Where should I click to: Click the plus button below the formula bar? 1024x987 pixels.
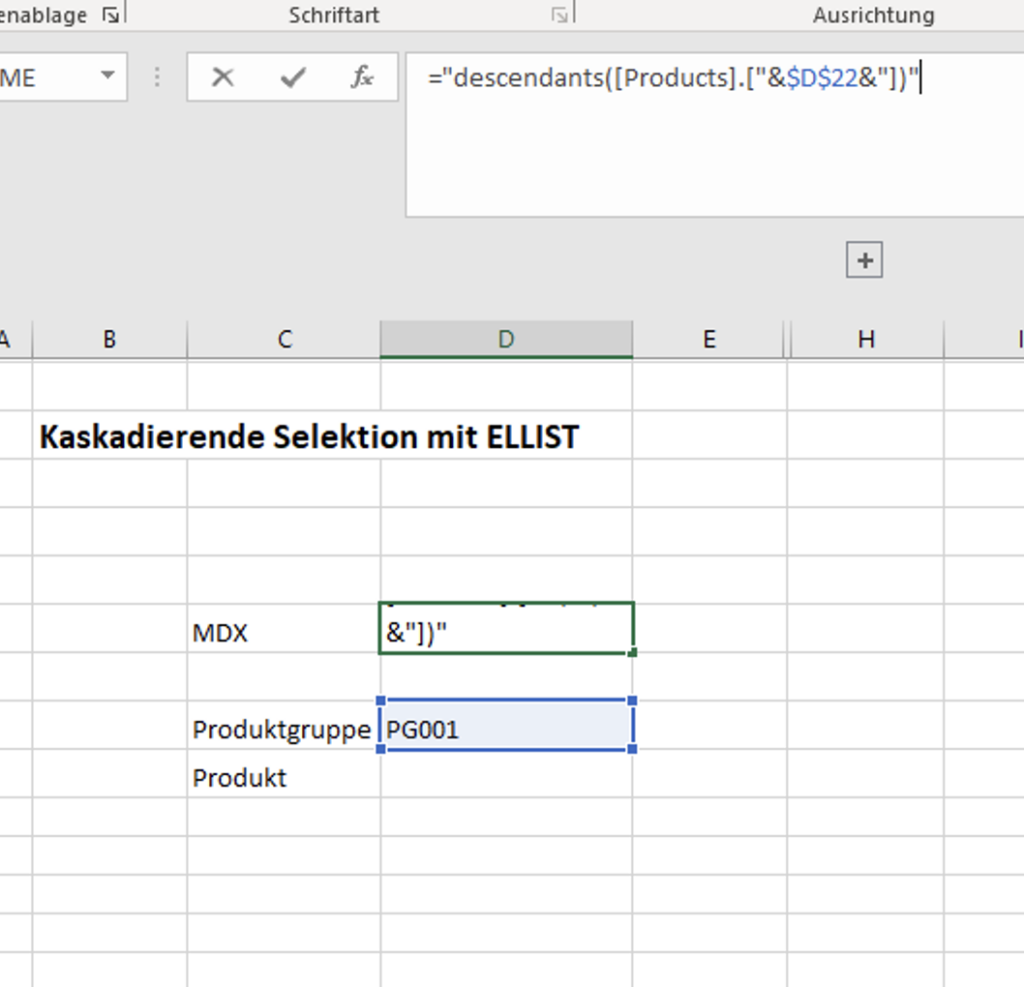pyautogui.click(x=864, y=261)
